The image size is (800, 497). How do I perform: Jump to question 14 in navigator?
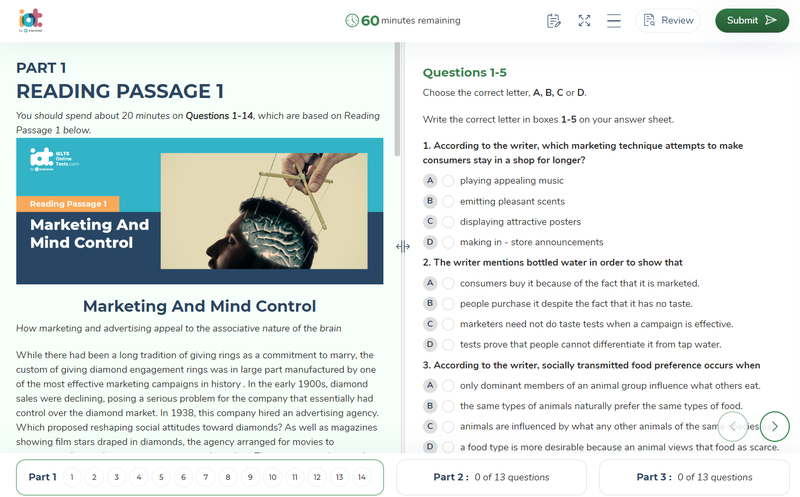click(x=361, y=478)
